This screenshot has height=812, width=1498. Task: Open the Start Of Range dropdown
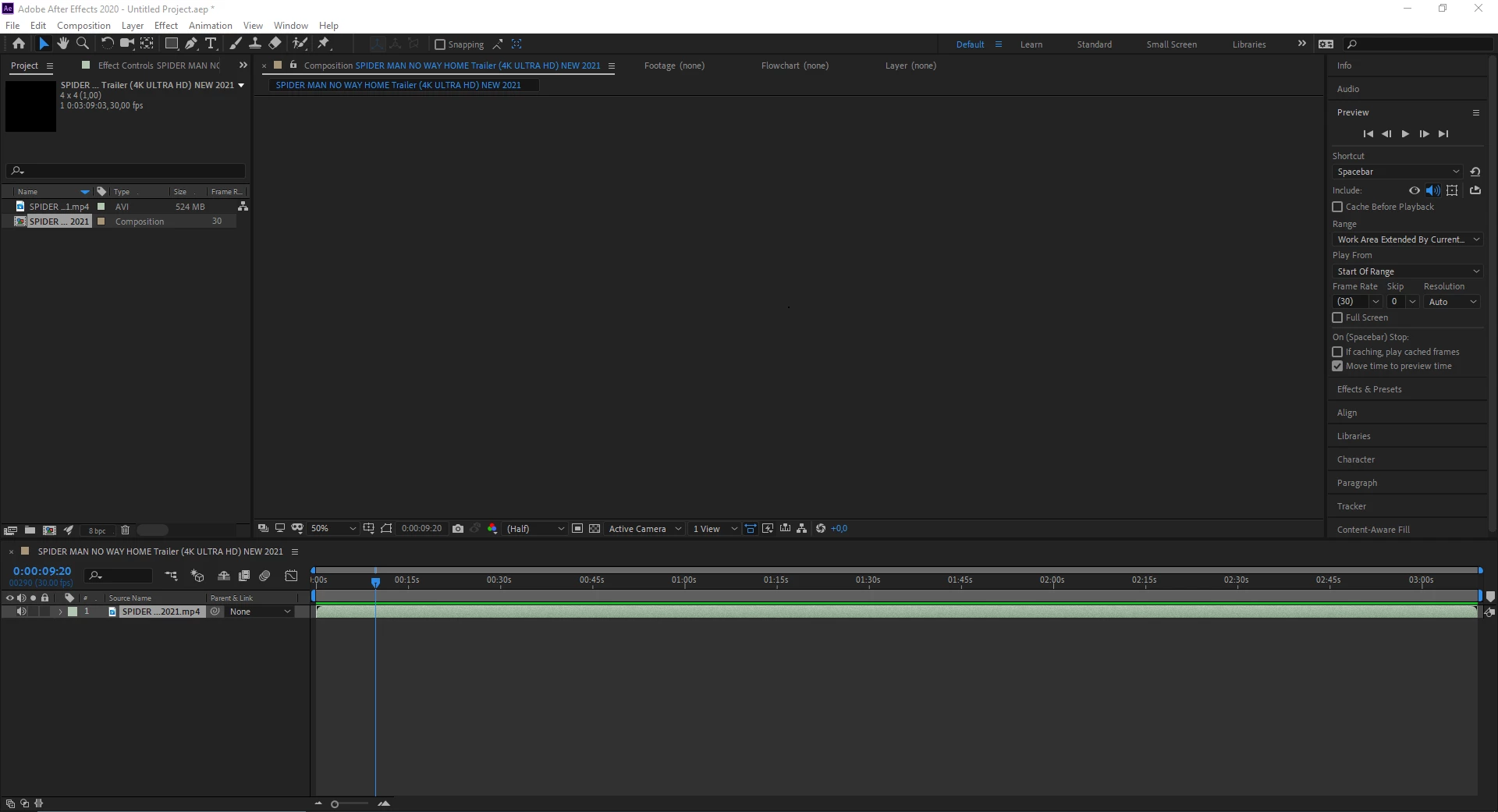click(1407, 271)
